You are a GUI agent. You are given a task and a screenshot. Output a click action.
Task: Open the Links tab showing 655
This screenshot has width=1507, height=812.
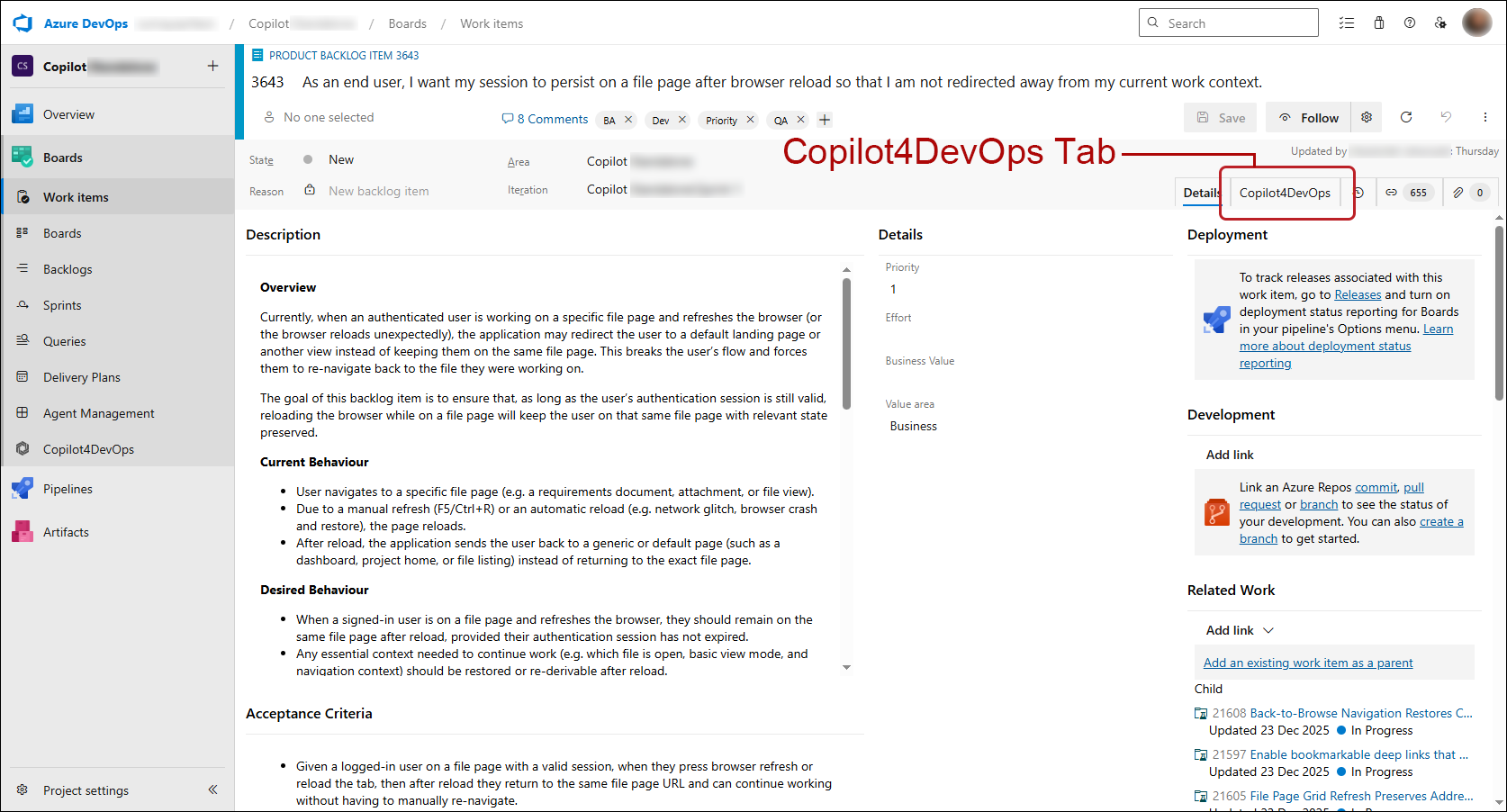(x=1410, y=193)
